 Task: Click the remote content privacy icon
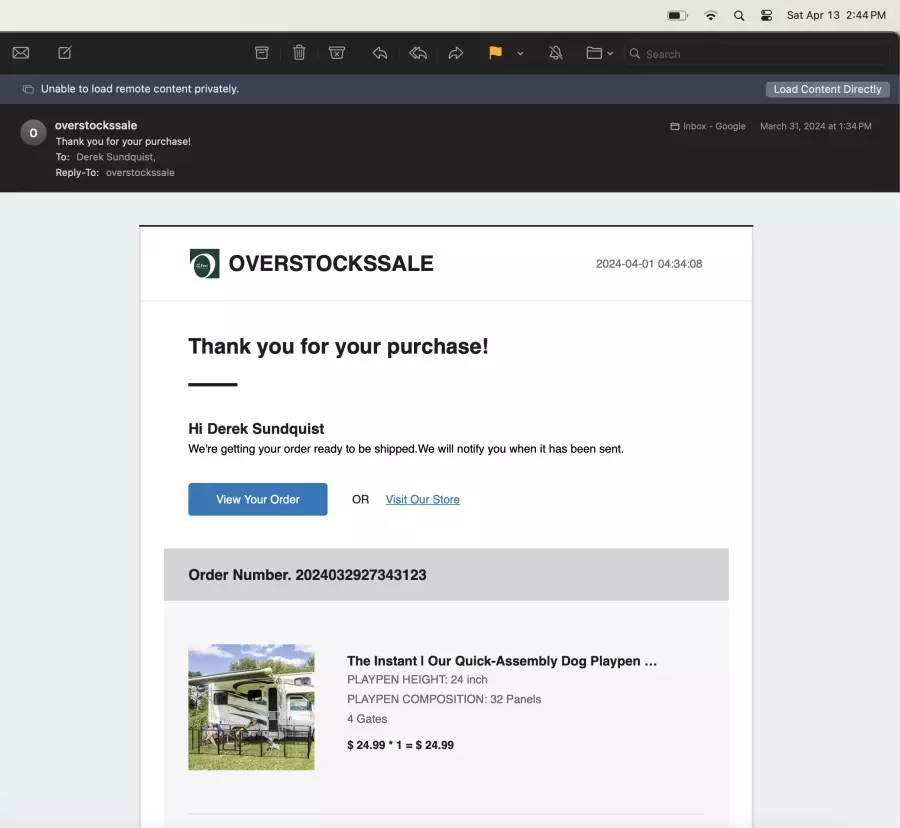28,89
